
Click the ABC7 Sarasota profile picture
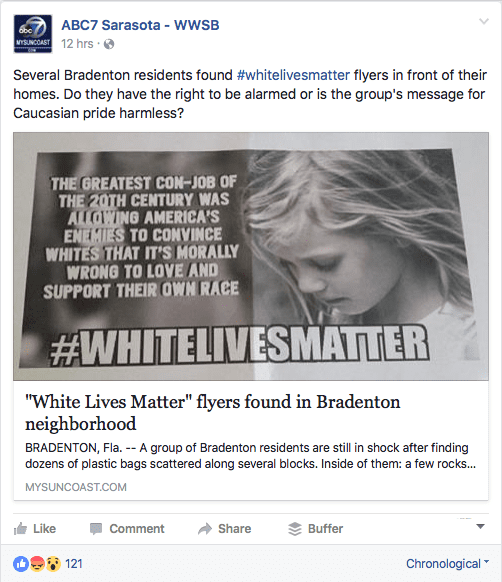click(33, 34)
